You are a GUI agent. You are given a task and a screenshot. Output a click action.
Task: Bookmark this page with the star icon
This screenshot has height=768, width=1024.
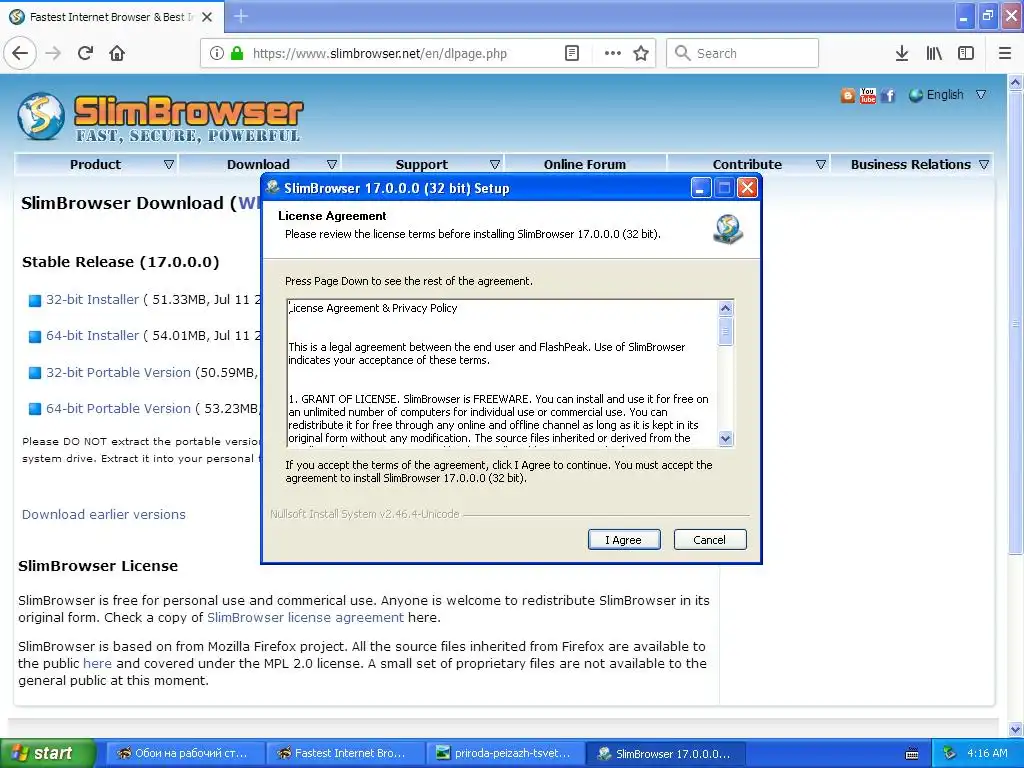tap(641, 53)
